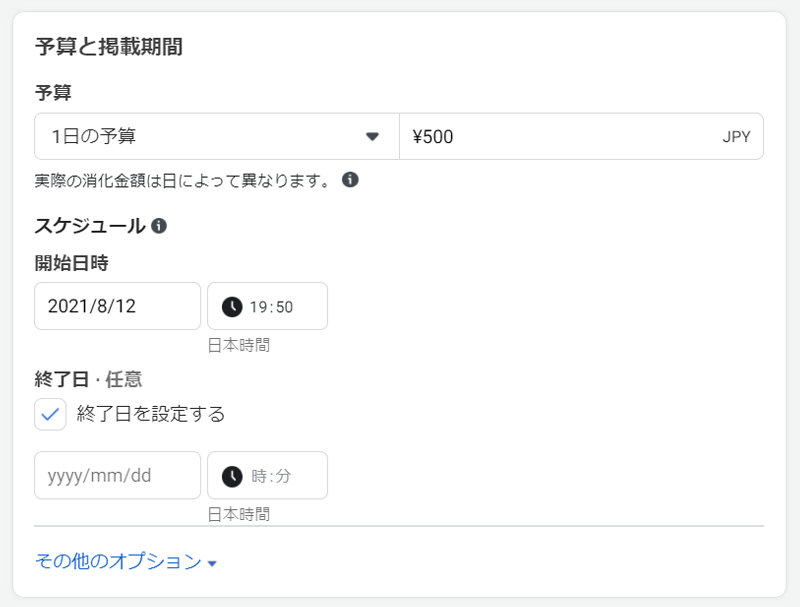Uncheck the 終了日を設定する checkbox

50,414
